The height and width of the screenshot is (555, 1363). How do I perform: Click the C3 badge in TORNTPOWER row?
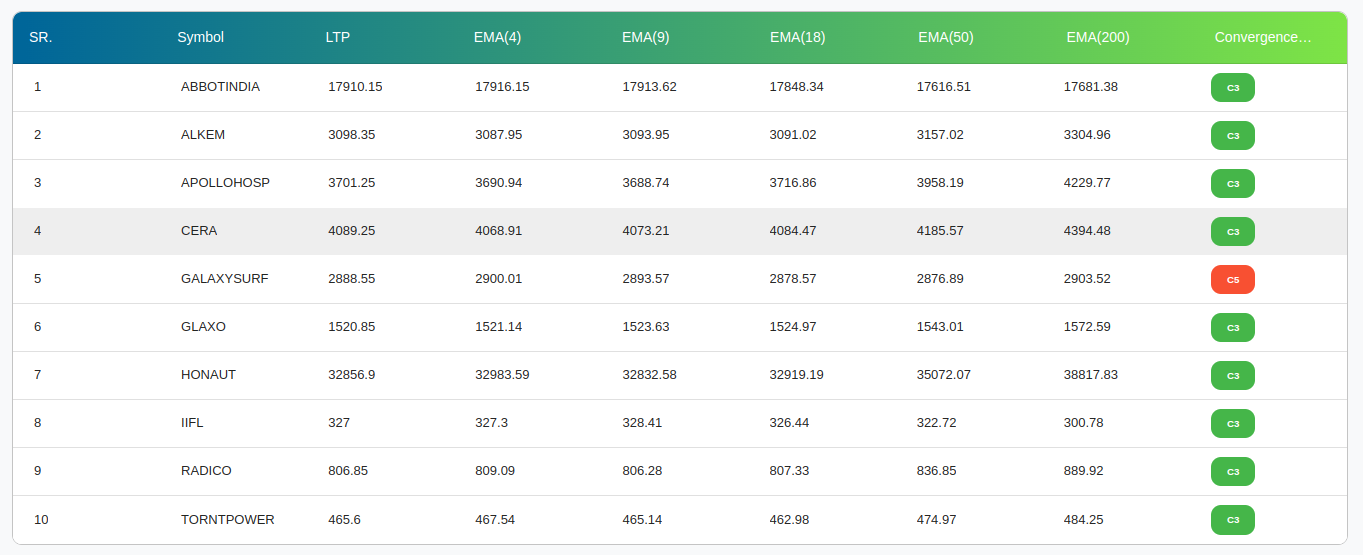[x=1233, y=520]
